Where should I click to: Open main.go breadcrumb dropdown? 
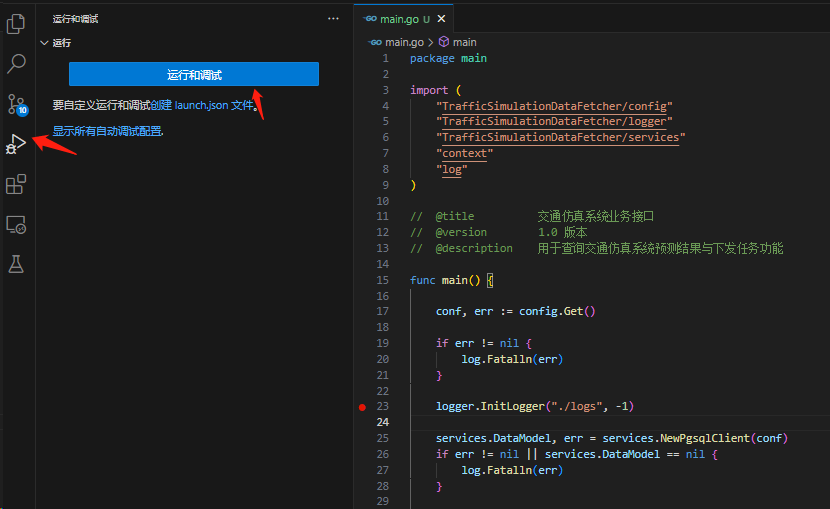tap(404, 42)
